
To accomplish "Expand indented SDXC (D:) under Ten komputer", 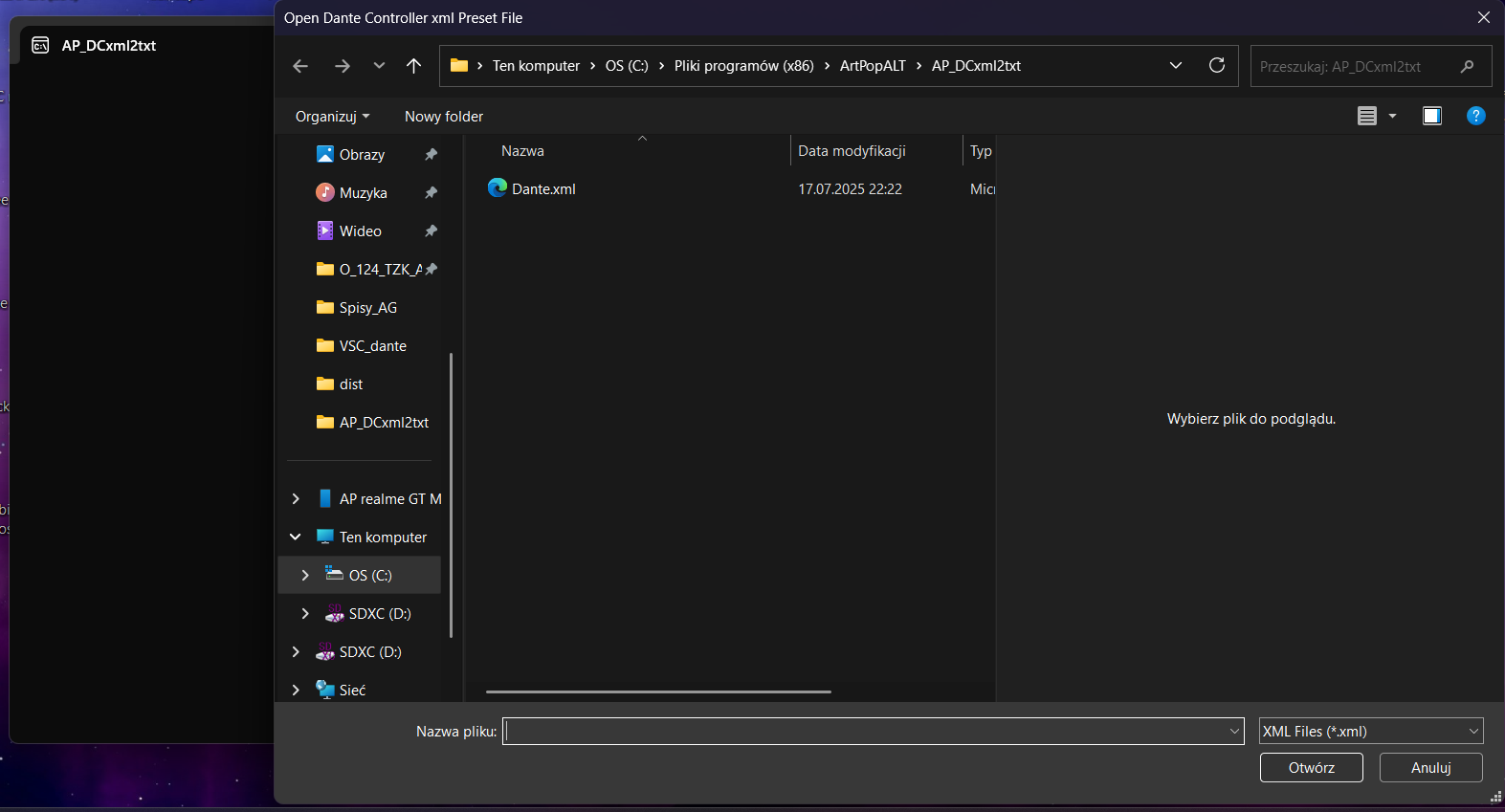I will tap(305, 614).
